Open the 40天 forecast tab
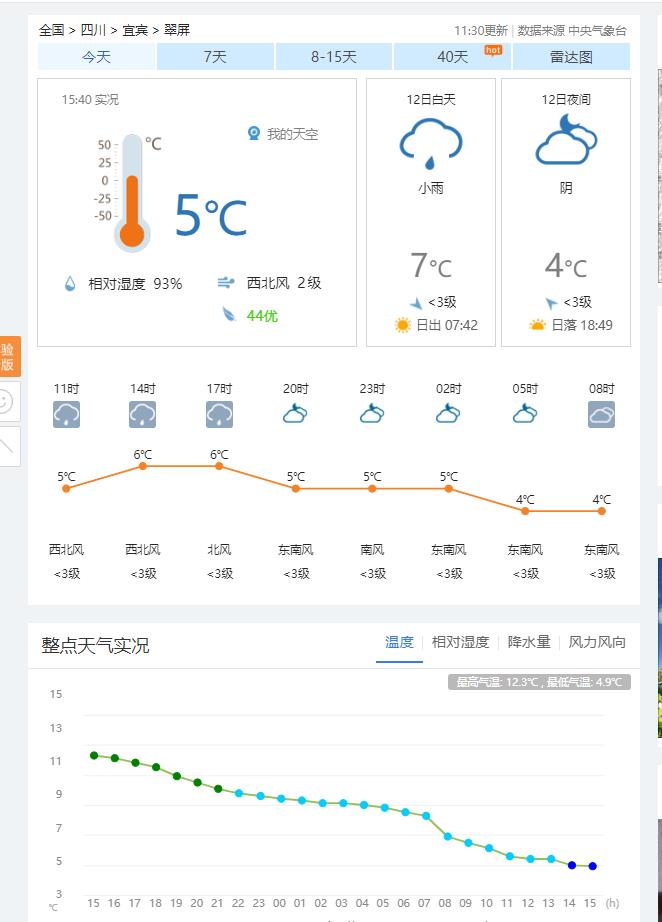 (x=453, y=57)
